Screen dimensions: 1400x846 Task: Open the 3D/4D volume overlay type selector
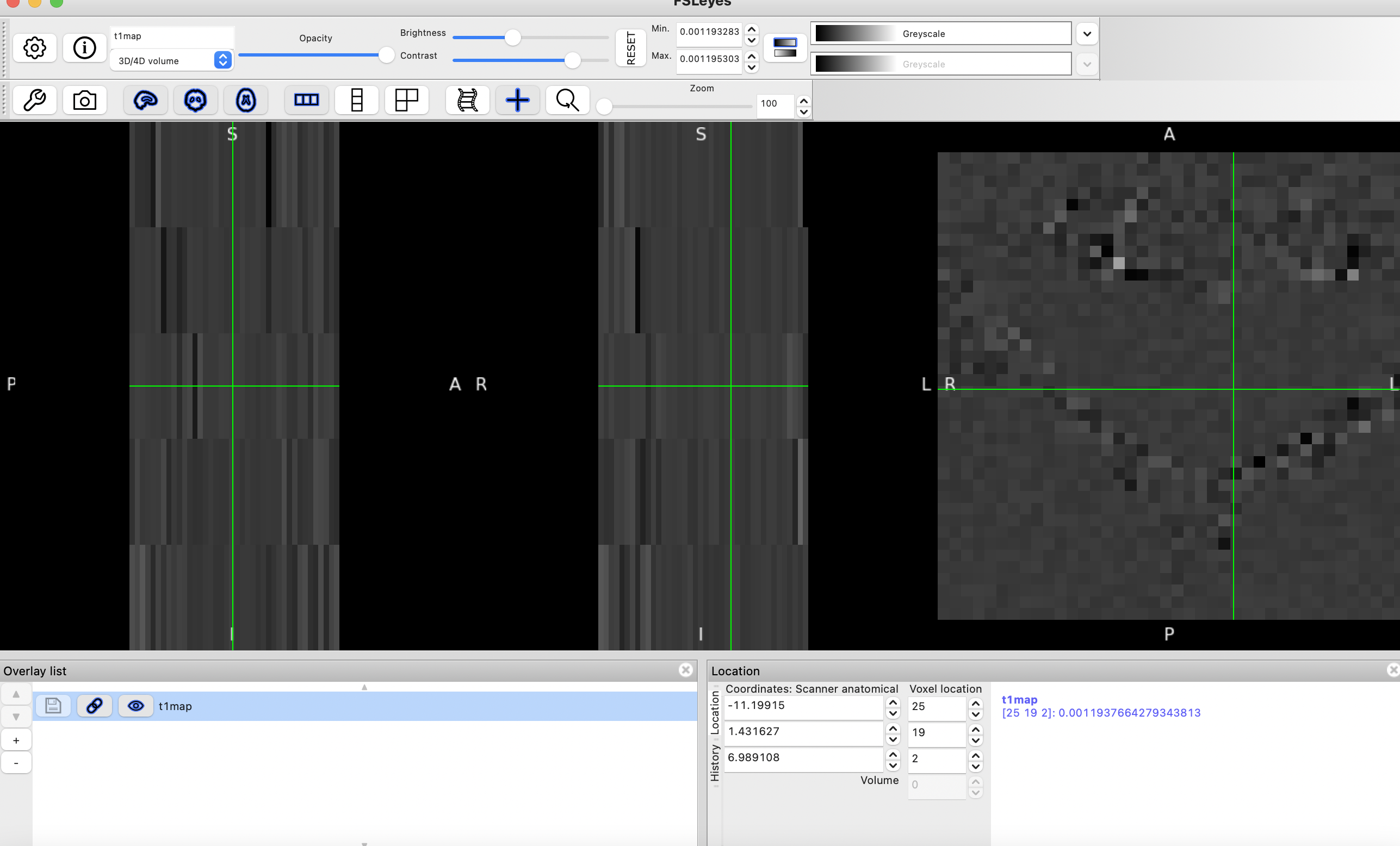[x=223, y=60]
